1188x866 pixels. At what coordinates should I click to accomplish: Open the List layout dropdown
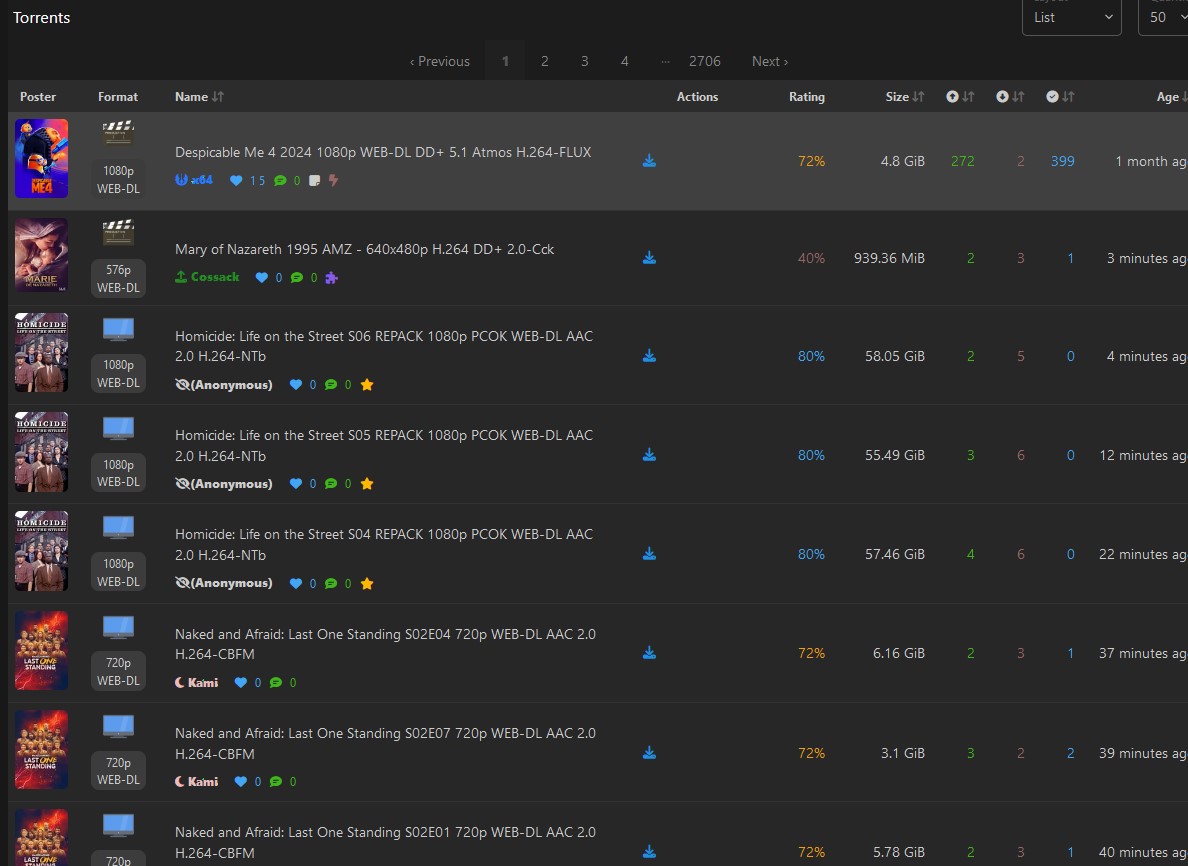(1071, 17)
